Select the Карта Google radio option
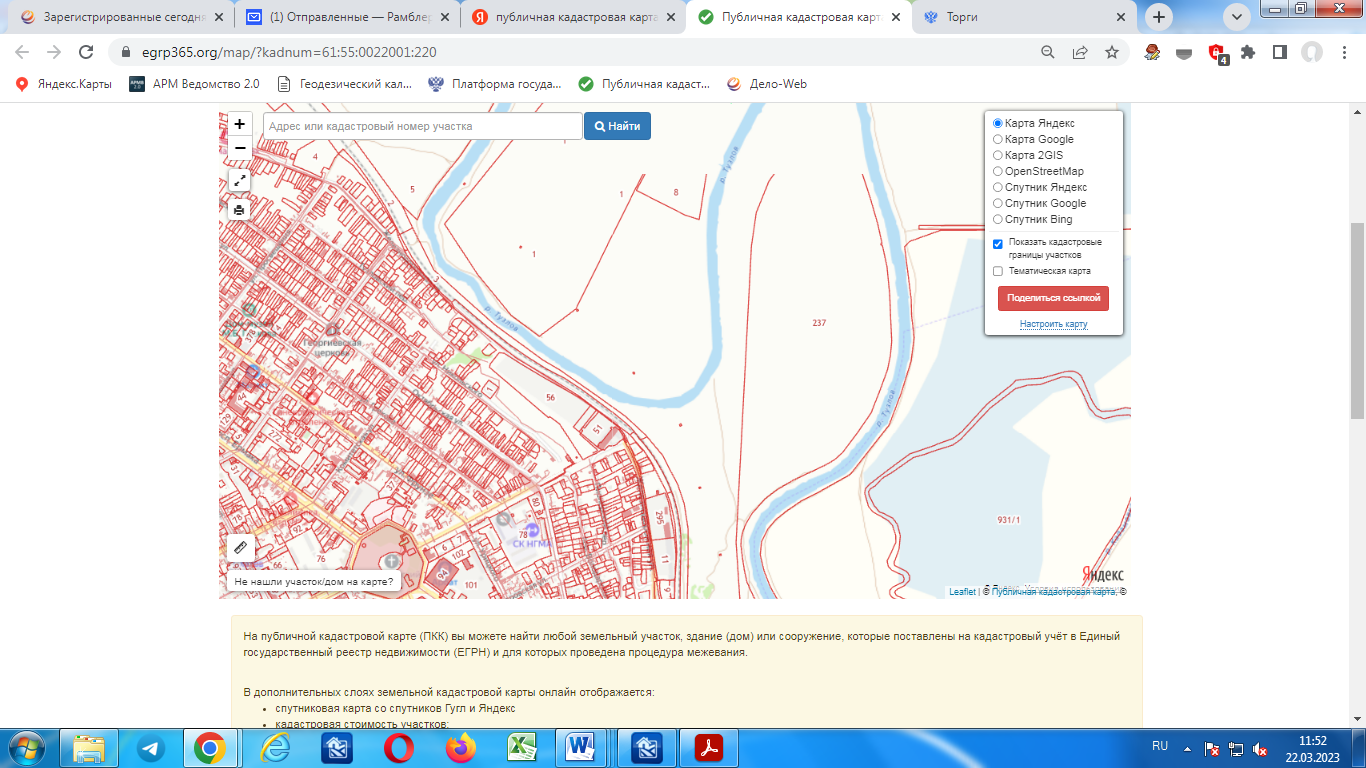Image resolution: width=1366 pixels, height=768 pixels. 998,139
